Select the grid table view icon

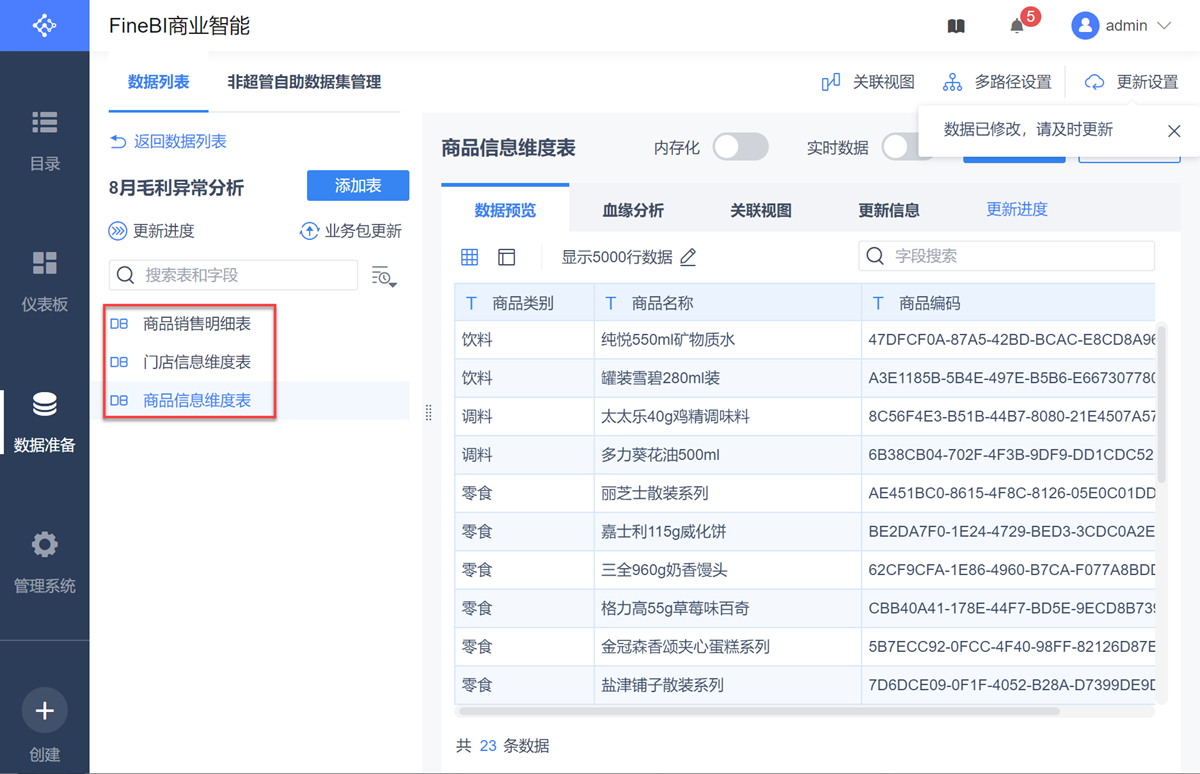click(469, 257)
